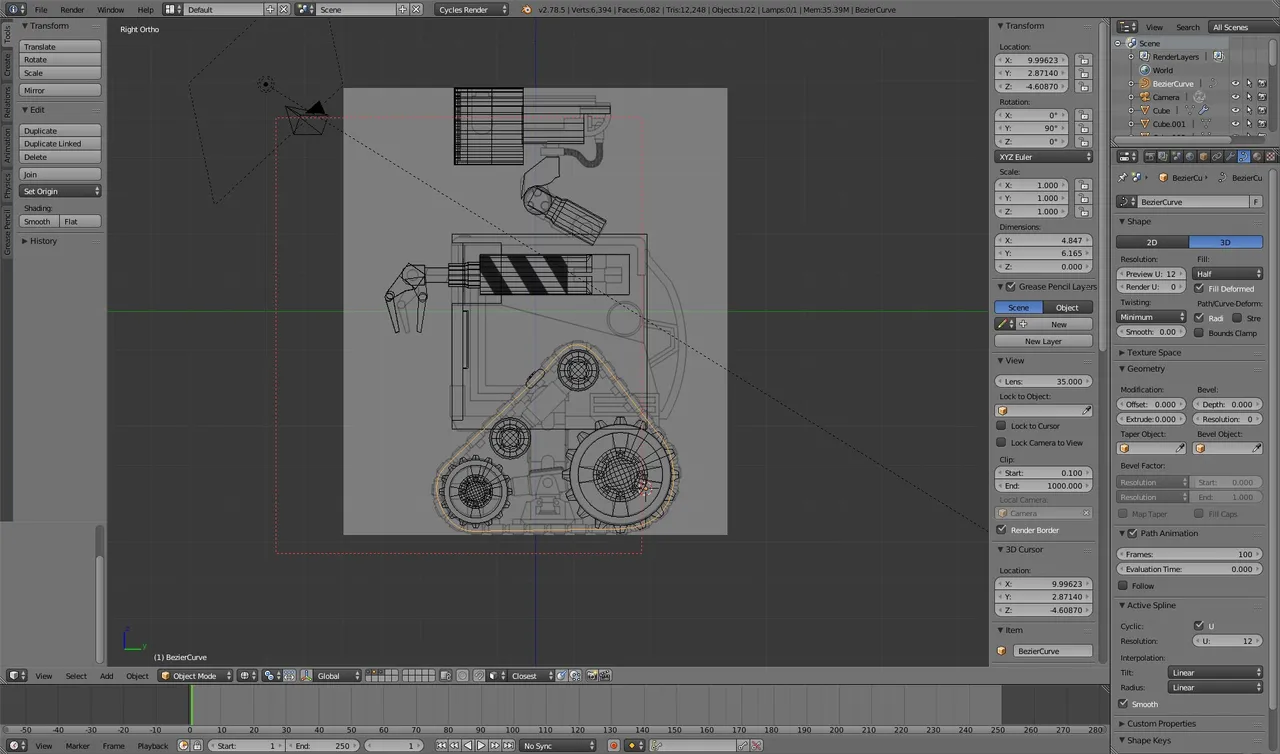Open the curve Data properties tab

(x=1244, y=156)
